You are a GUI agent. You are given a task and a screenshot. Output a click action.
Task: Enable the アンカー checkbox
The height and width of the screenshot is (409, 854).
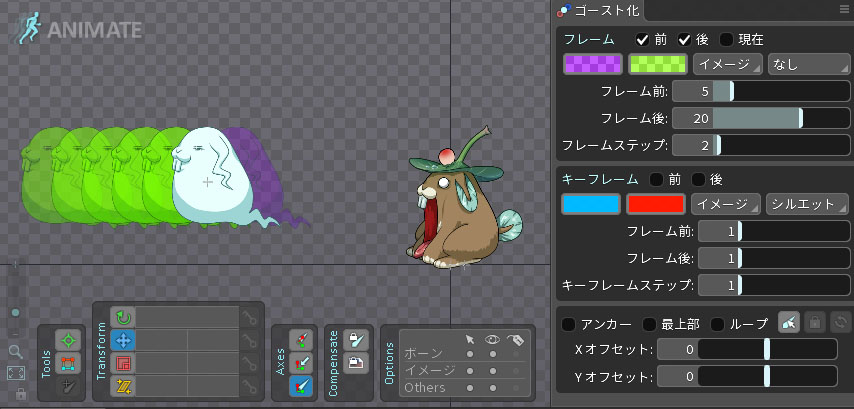point(569,325)
